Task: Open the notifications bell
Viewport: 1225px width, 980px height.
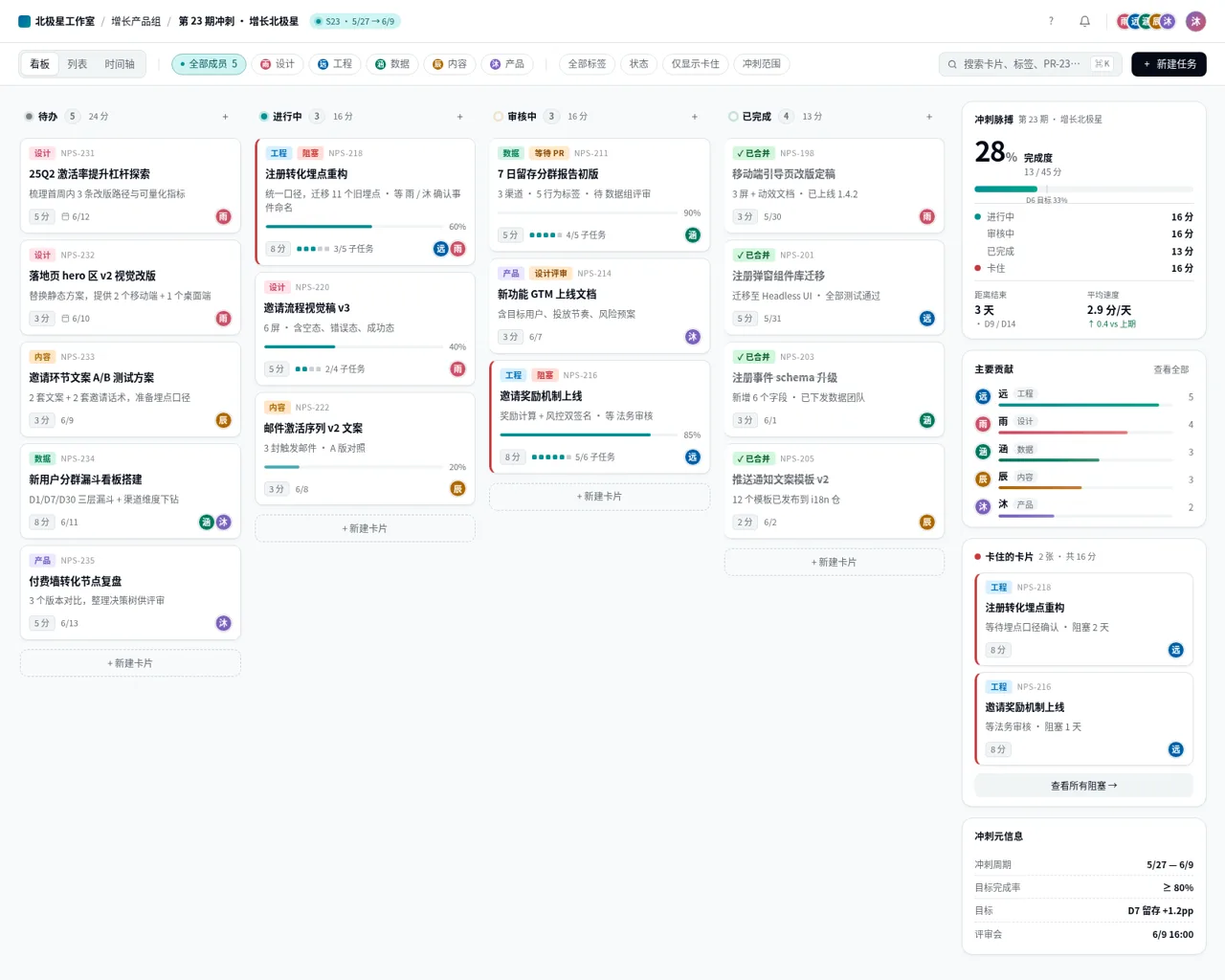Action: [x=1084, y=21]
